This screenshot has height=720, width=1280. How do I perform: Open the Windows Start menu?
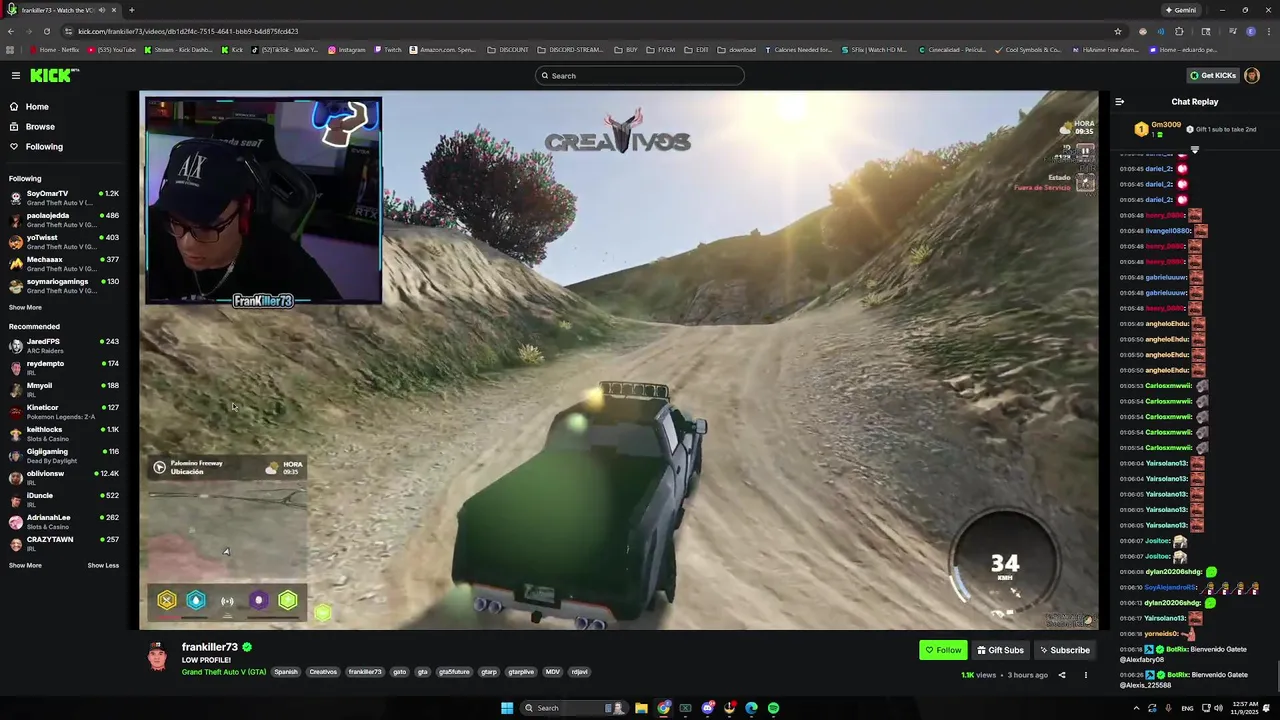tap(507, 708)
